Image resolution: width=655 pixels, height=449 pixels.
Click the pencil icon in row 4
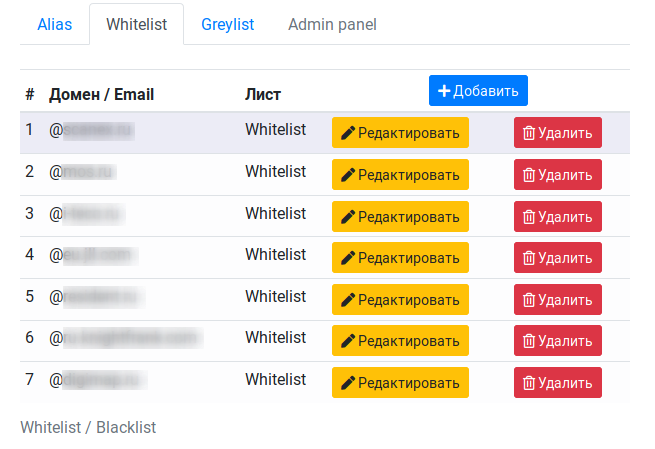pos(348,258)
